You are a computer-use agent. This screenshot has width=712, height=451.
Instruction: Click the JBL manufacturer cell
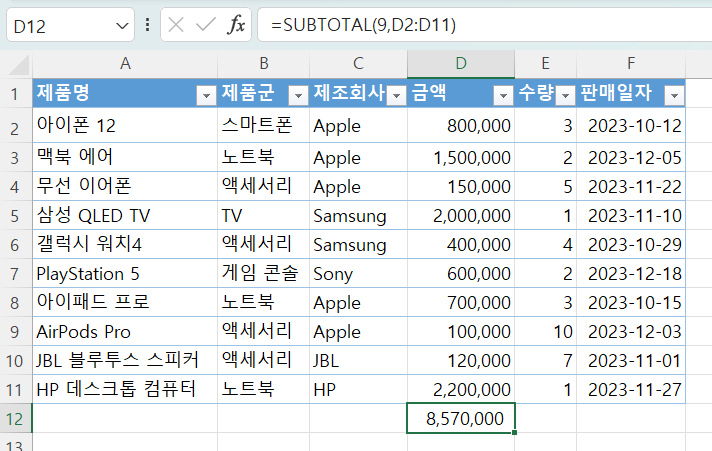pos(358,361)
